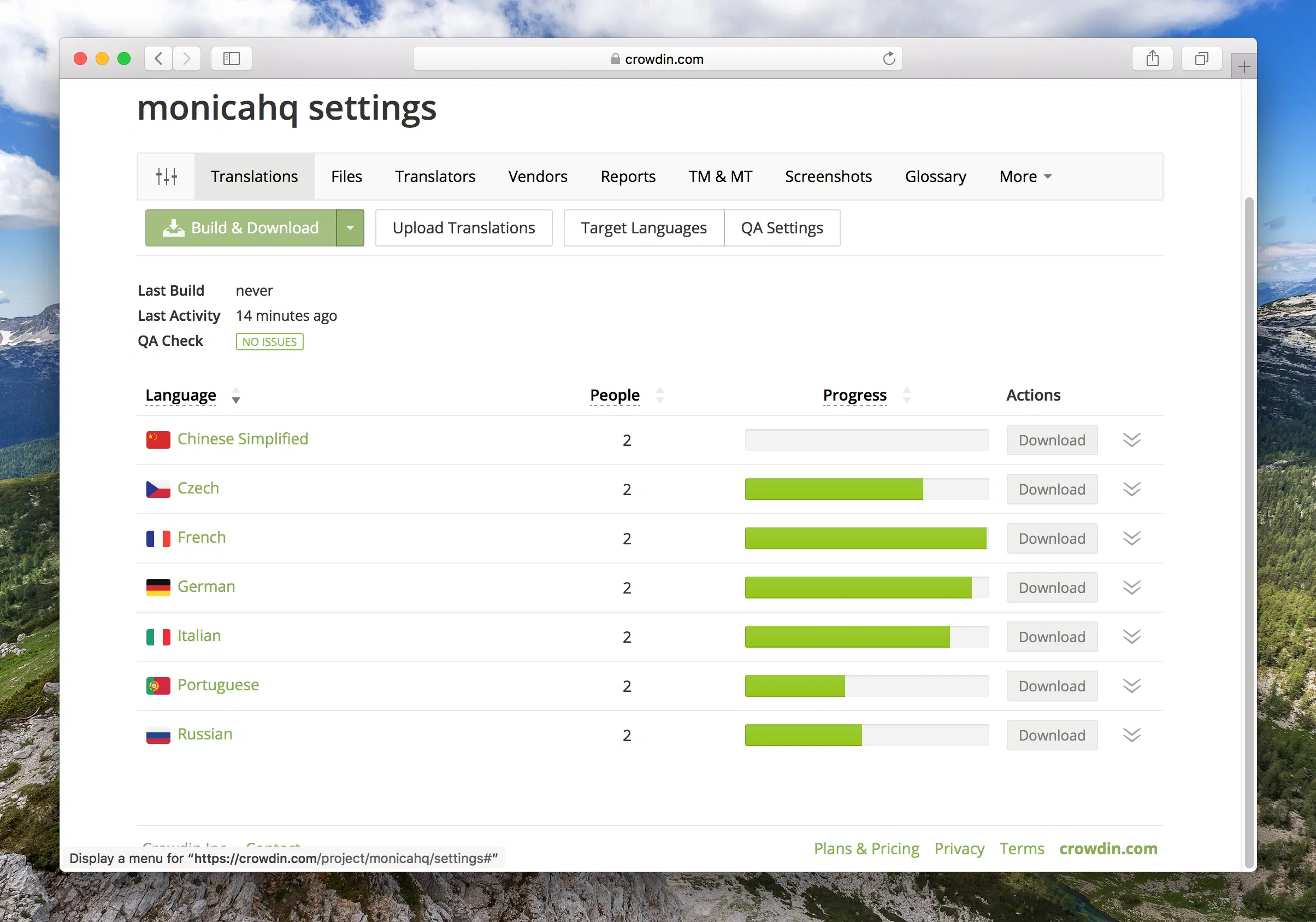Screen dimensions: 1316x922
Task: Click the Russian flag icon
Action: tap(158, 735)
